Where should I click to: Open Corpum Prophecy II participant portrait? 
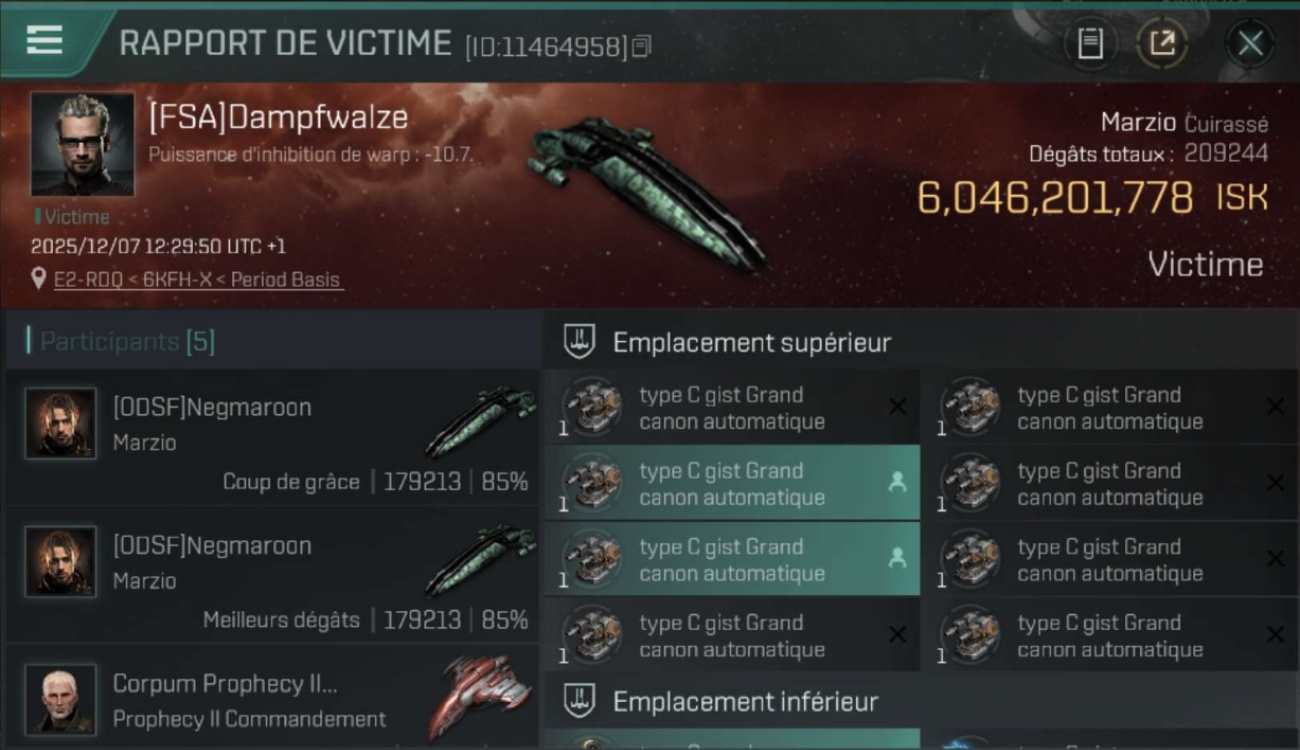[61, 699]
